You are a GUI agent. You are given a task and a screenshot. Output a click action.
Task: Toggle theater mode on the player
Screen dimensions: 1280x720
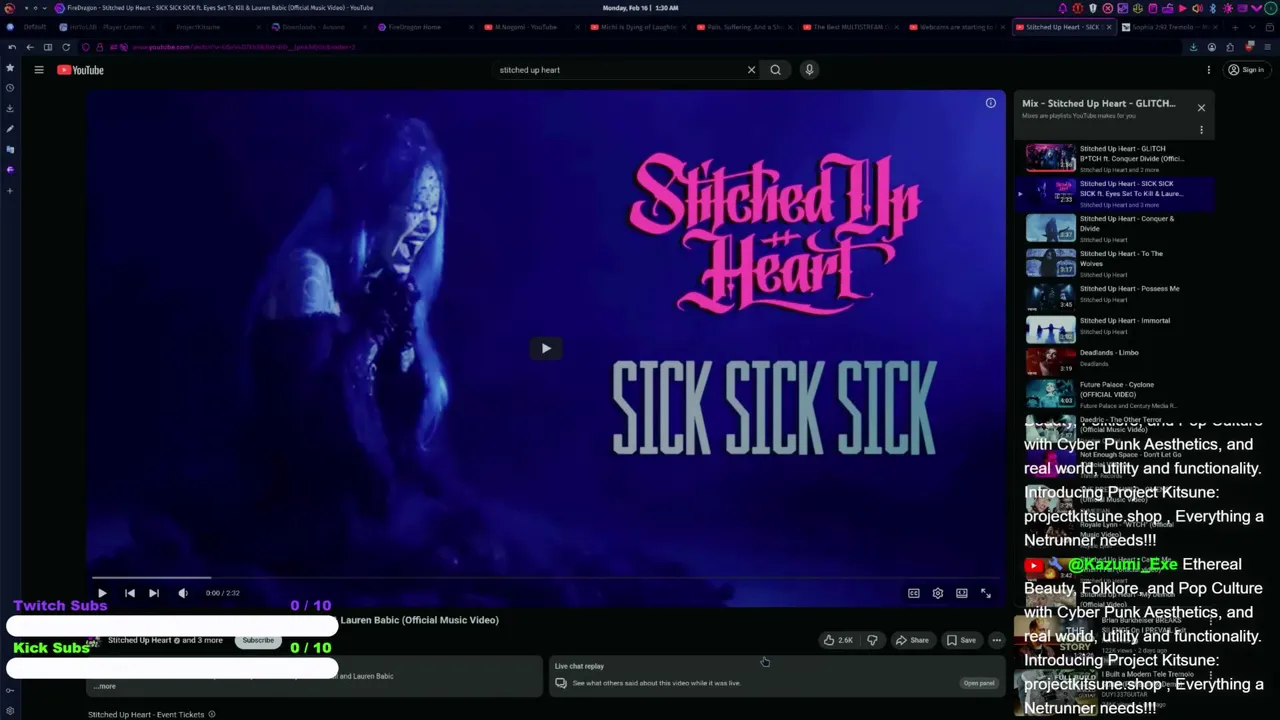tap(962, 593)
